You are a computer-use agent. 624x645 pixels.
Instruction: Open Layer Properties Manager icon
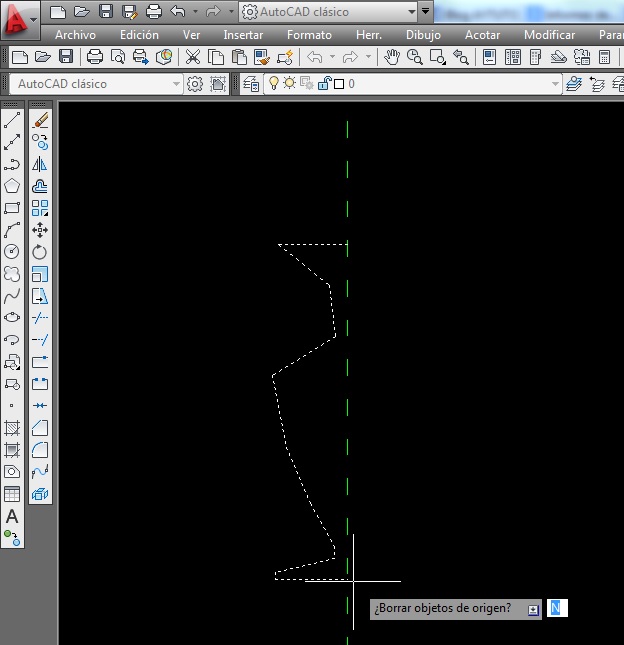pos(251,84)
